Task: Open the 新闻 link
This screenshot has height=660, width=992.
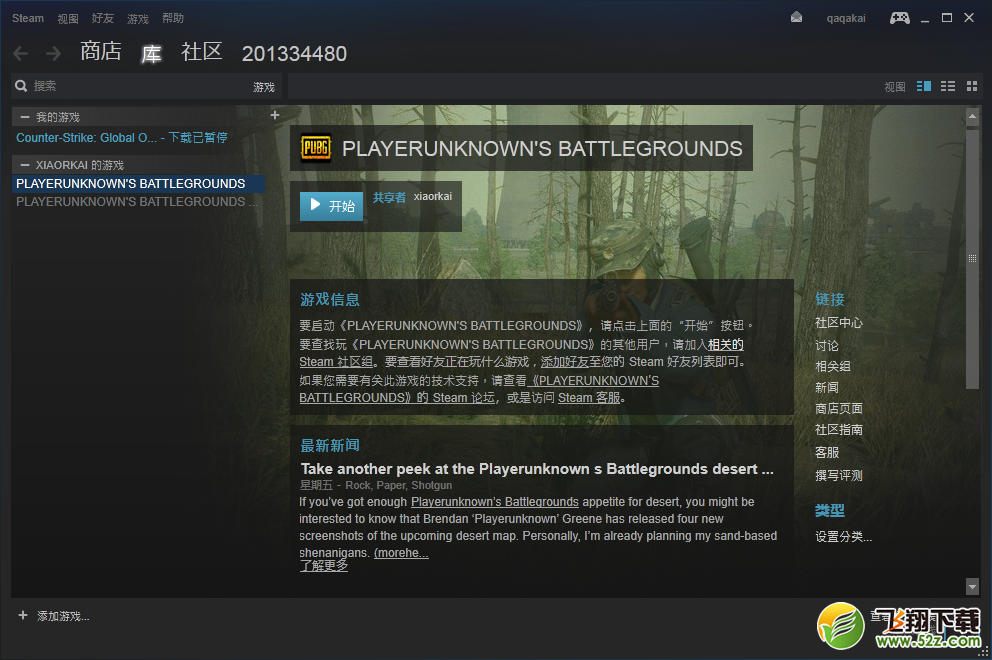Action: tap(826, 387)
